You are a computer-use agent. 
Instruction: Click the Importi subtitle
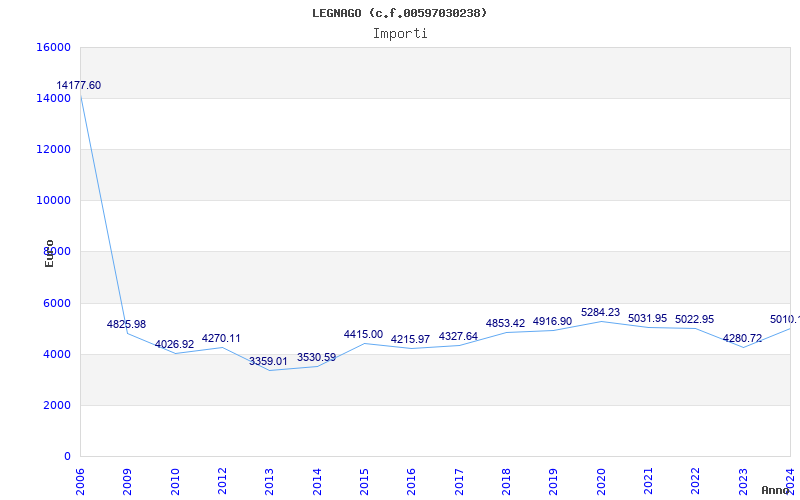click(400, 34)
